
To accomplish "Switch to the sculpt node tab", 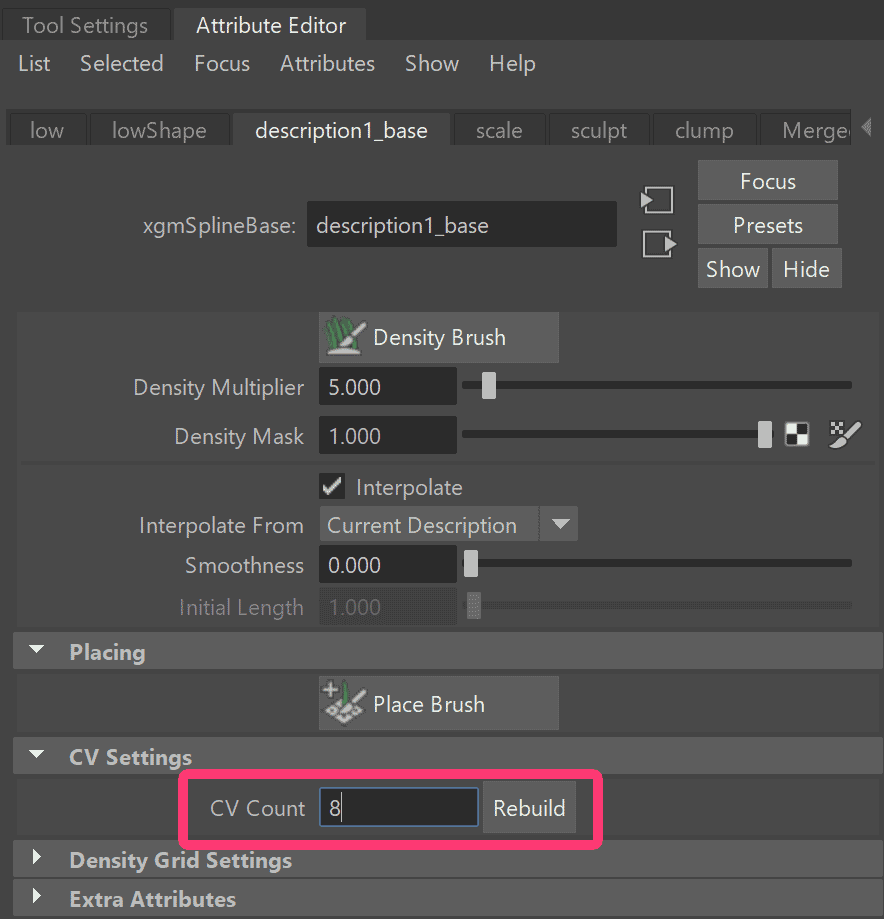I will pyautogui.click(x=599, y=130).
